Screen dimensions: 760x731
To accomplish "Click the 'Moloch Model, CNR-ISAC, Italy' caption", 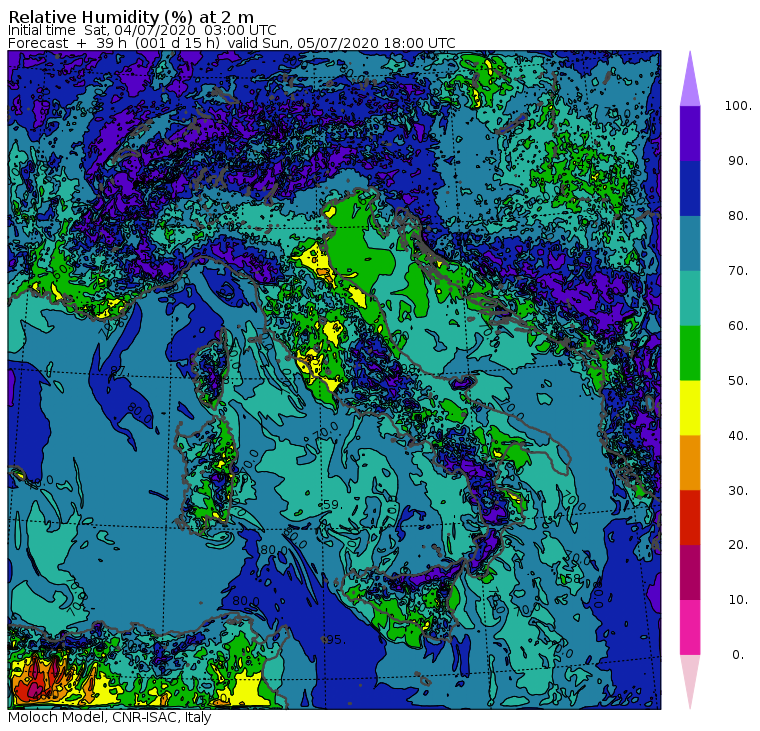I will [110, 717].
